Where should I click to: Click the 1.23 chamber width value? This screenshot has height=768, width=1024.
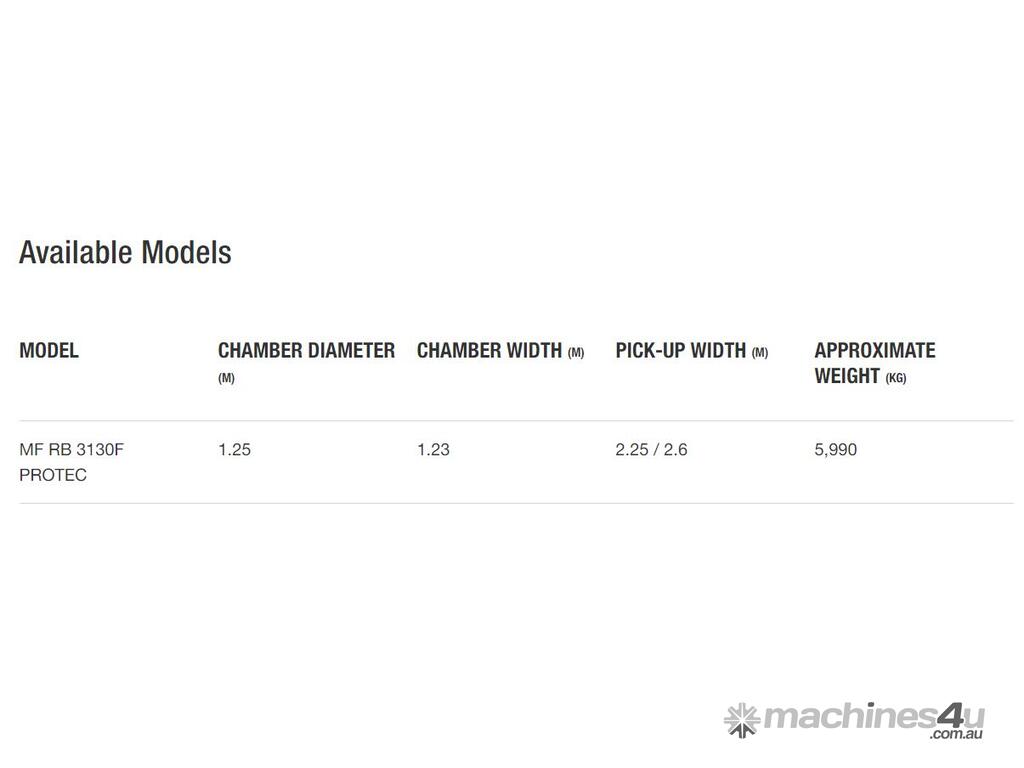(433, 449)
